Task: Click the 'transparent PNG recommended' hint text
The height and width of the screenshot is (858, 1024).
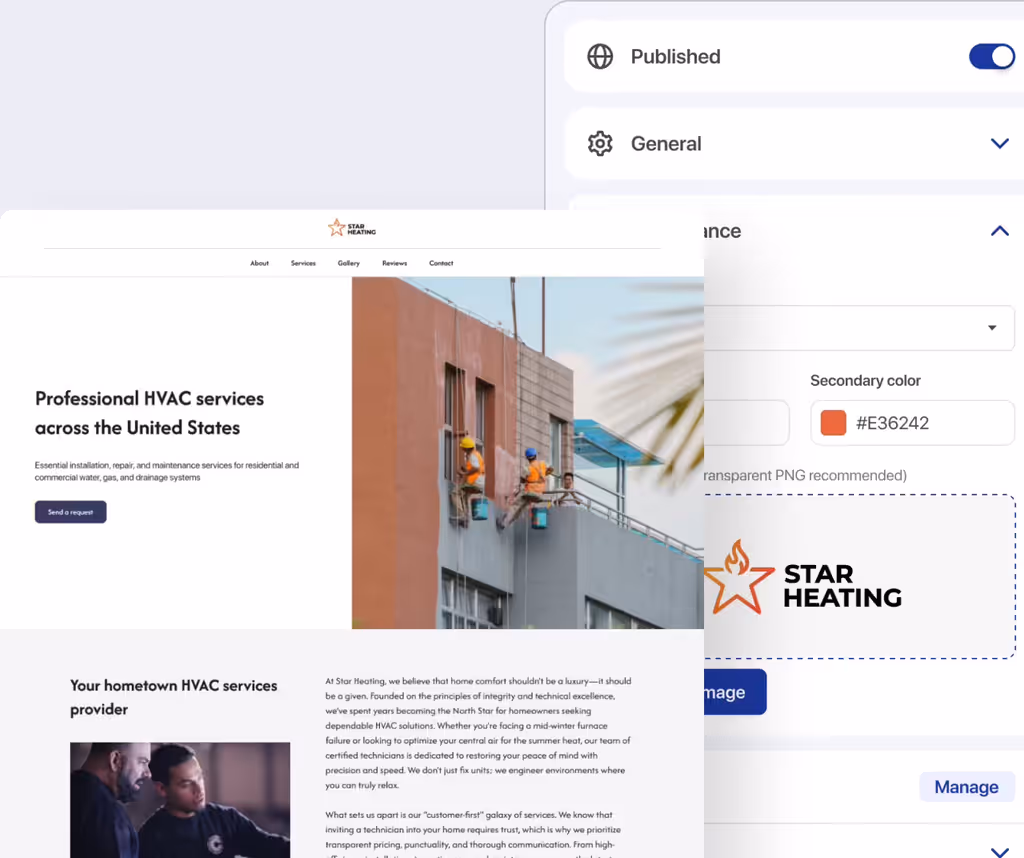Action: (805, 475)
